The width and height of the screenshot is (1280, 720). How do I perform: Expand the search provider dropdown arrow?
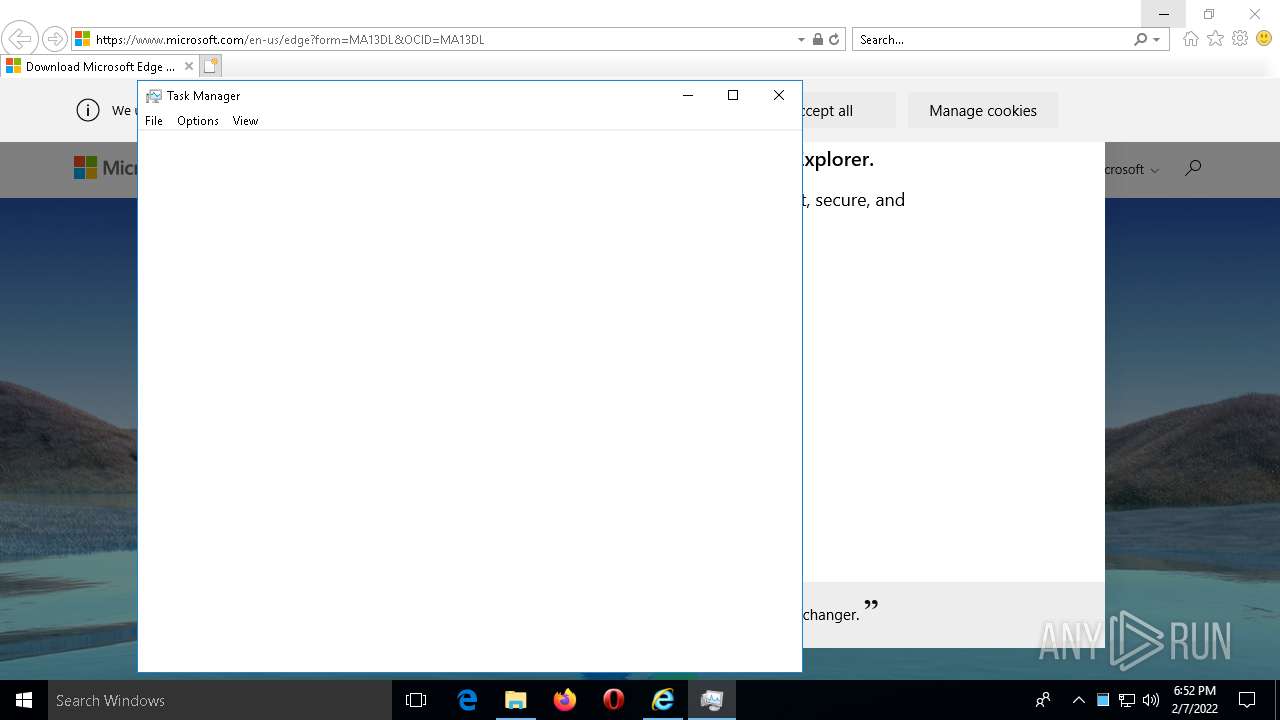click(x=1157, y=40)
